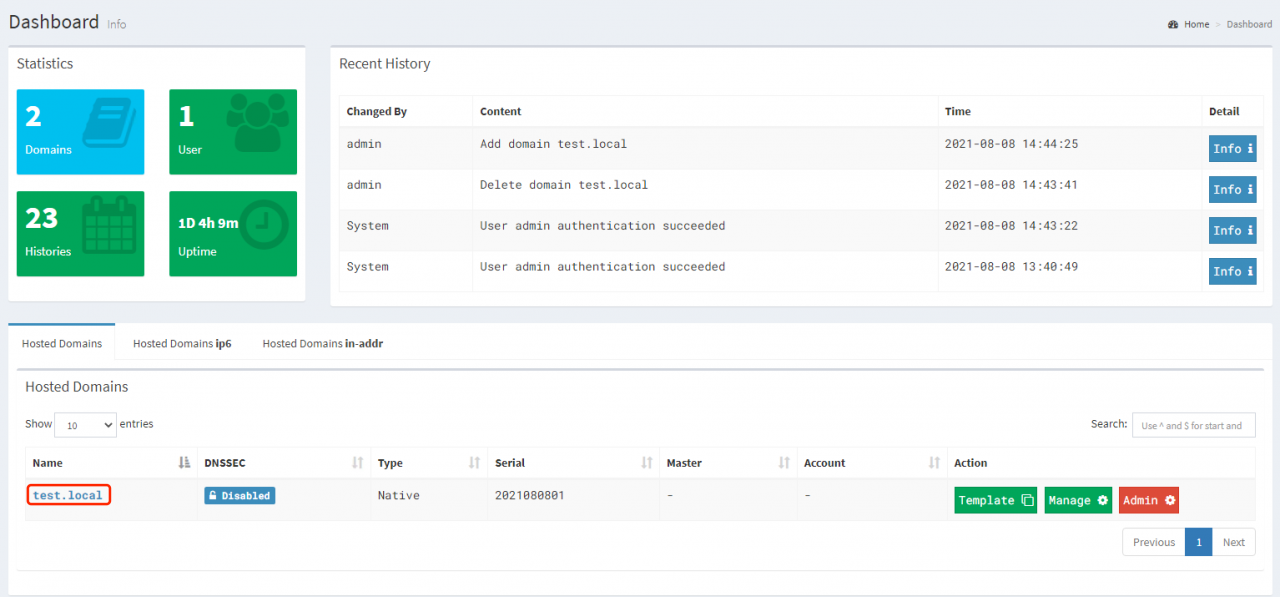Image resolution: width=1280 pixels, height=597 pixels.
Task: Click the Previous pagination button
Action: [1154, 542]
